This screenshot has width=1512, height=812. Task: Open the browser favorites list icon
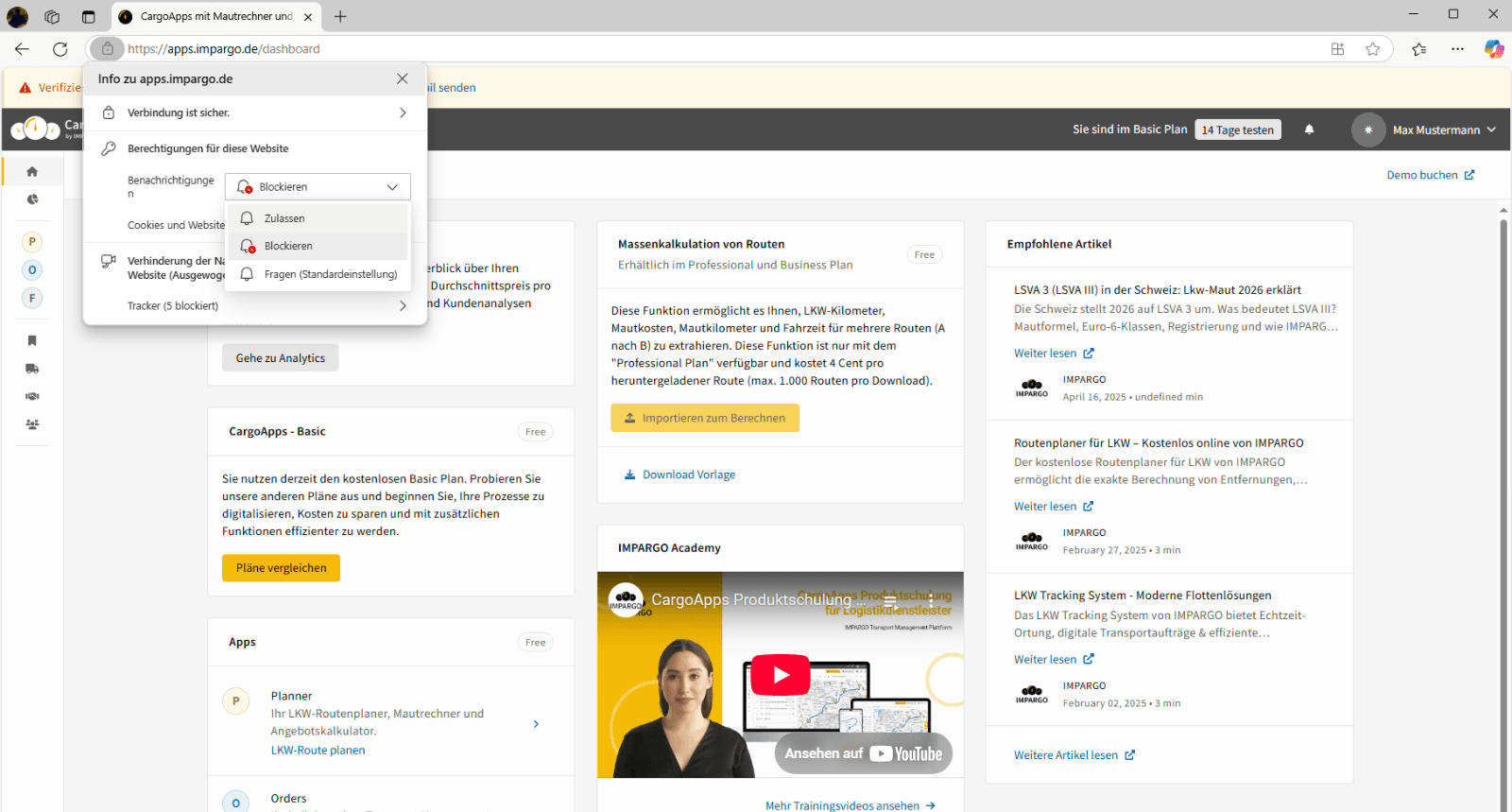click(1418, 48)
